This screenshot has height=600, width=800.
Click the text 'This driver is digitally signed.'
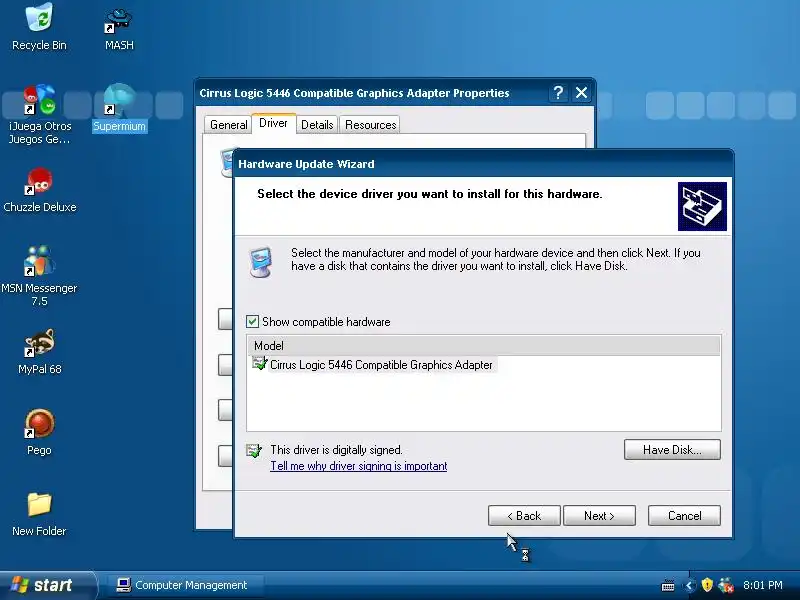(336, 450)
